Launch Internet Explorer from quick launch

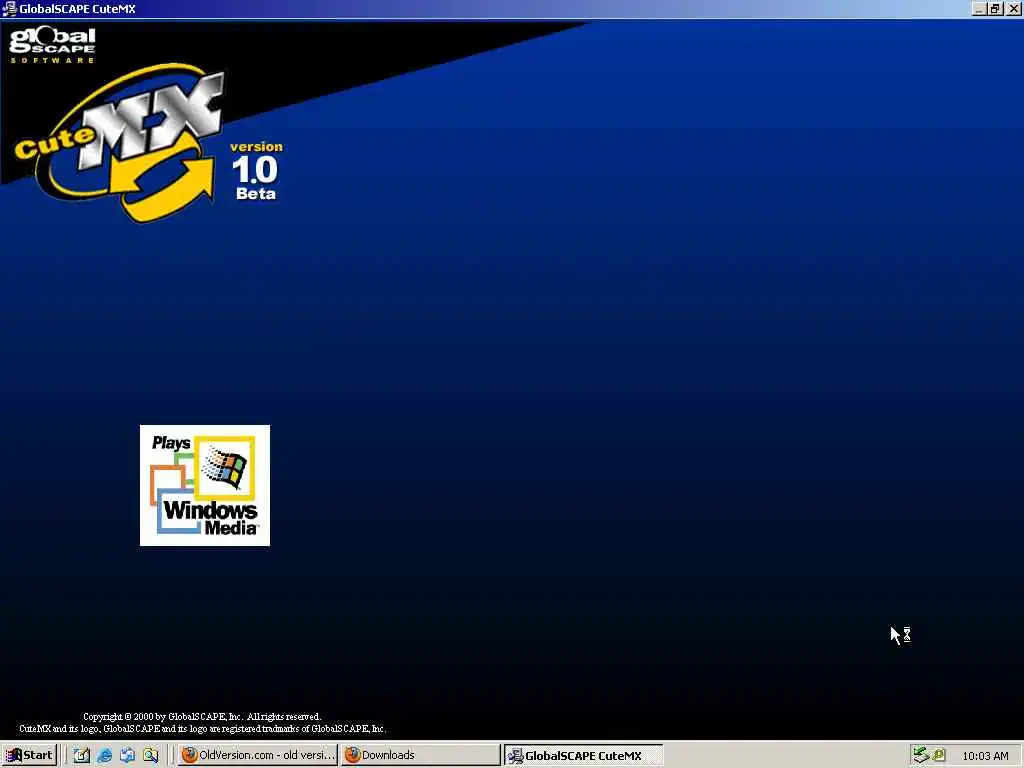tap(104, 756)
